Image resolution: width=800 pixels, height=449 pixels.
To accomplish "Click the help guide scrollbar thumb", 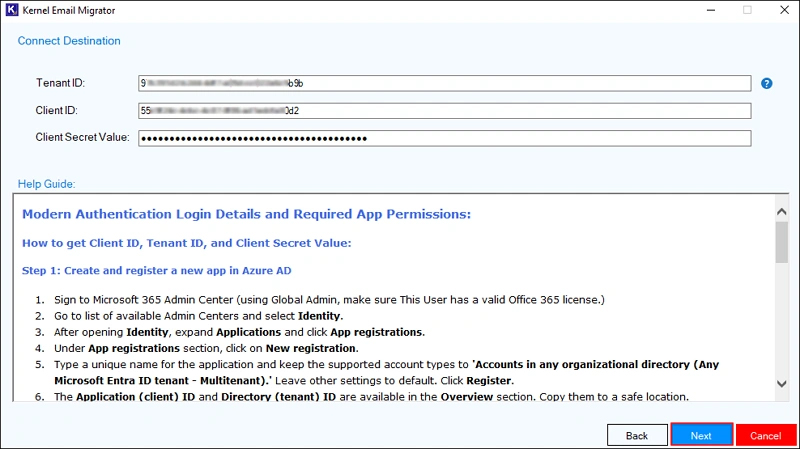I will coord(782,242).
